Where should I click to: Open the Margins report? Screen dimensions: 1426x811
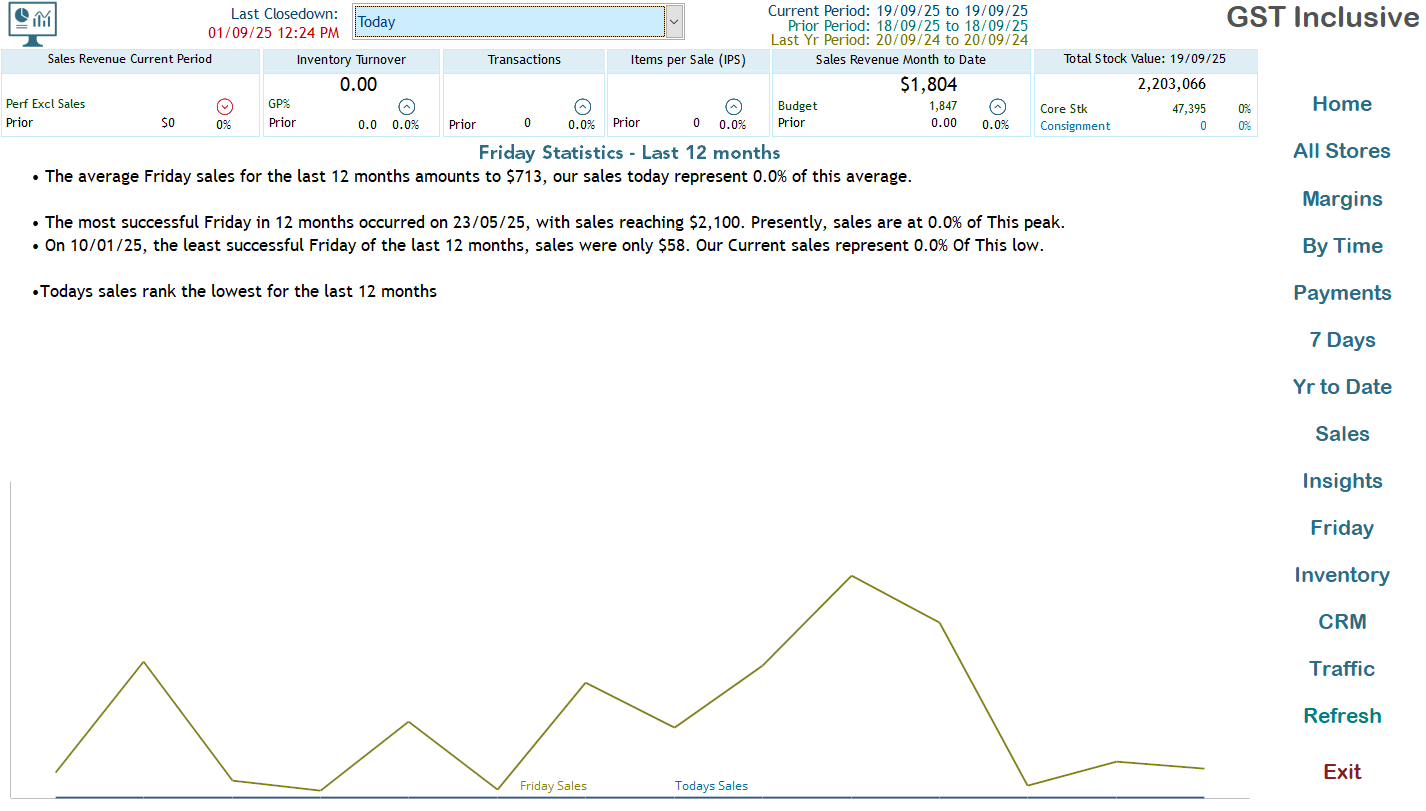[1341, 199]
